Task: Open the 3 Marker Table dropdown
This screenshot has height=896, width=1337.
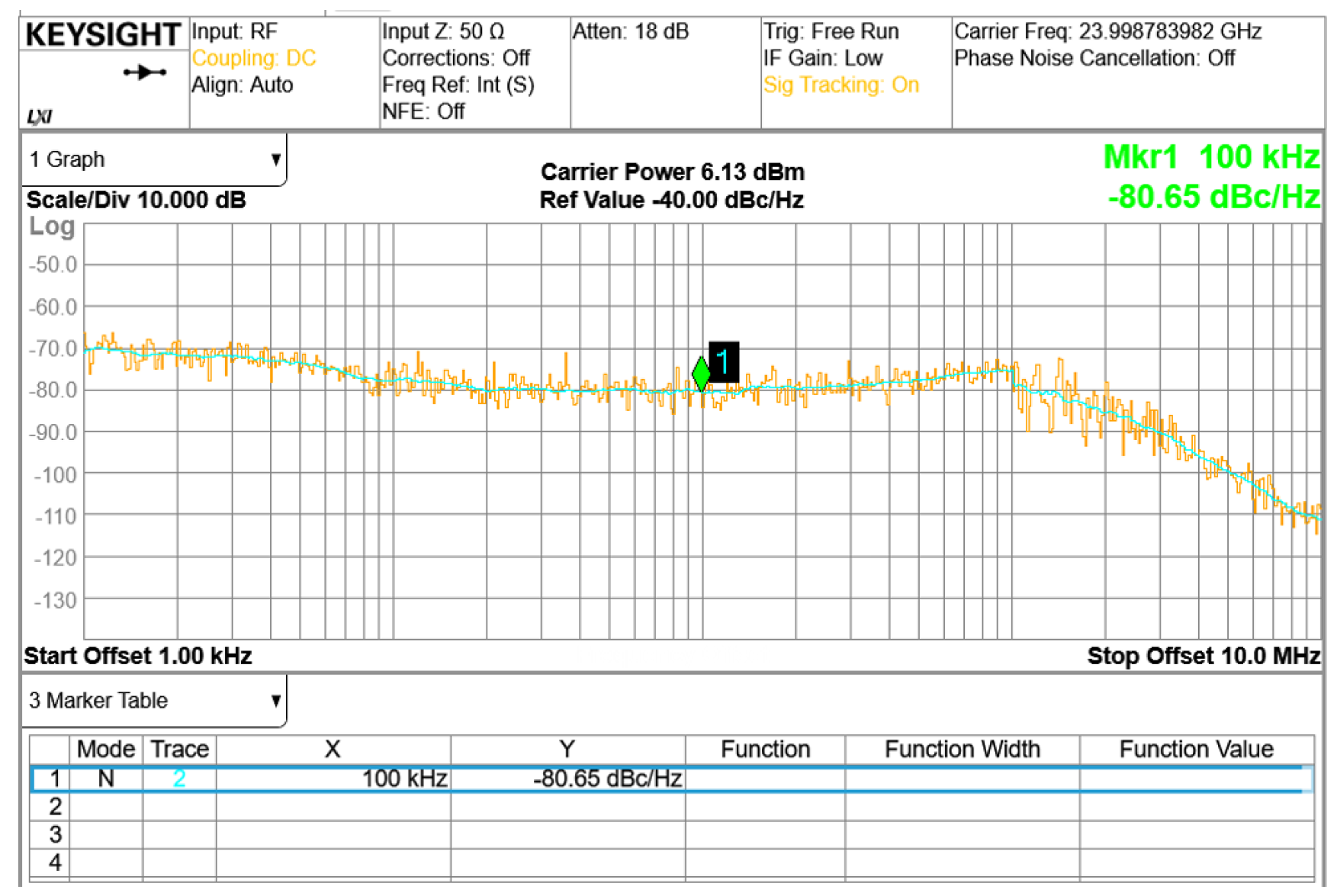Action: click(x=153, y=700)
